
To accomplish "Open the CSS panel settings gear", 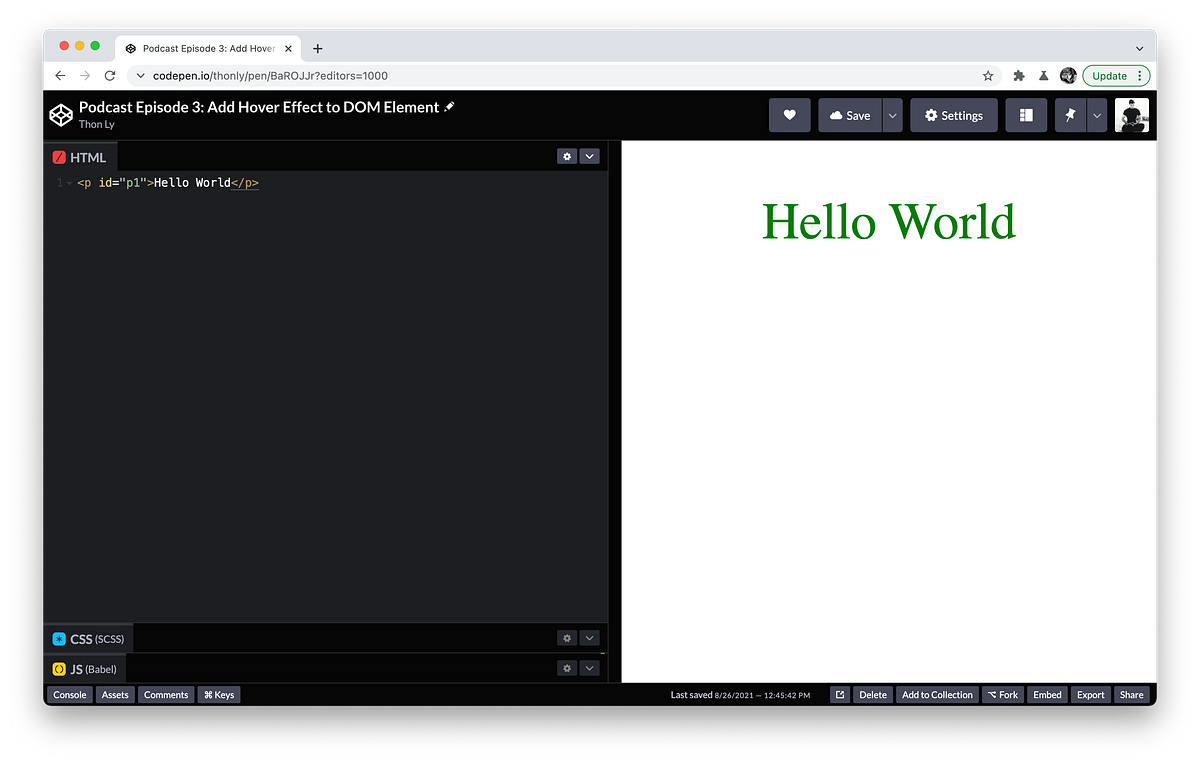I will click(x=567, y=637).
